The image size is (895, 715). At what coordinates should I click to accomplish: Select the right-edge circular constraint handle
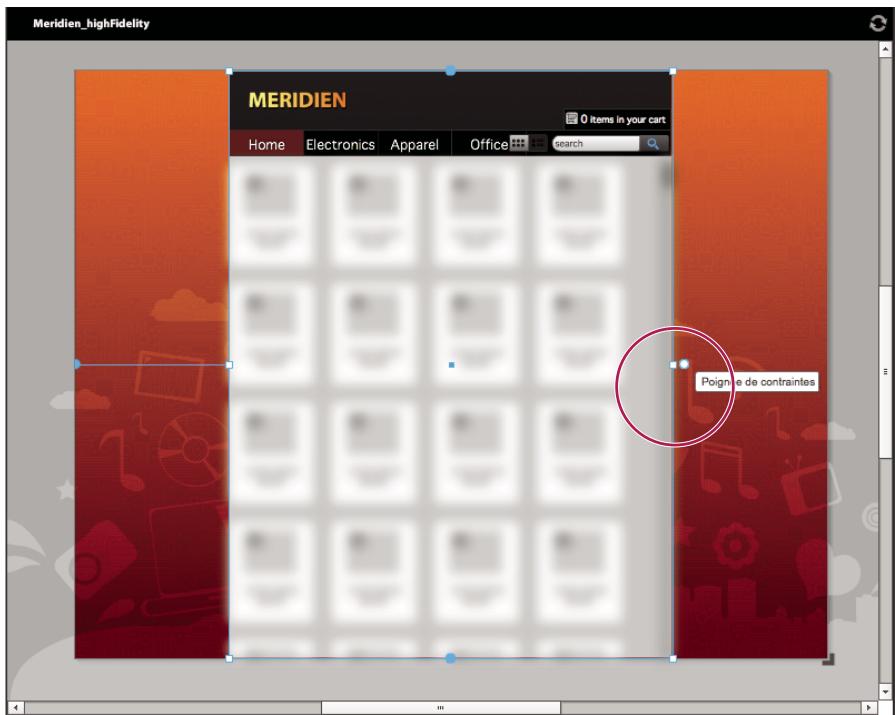click(x=684, y=364)
